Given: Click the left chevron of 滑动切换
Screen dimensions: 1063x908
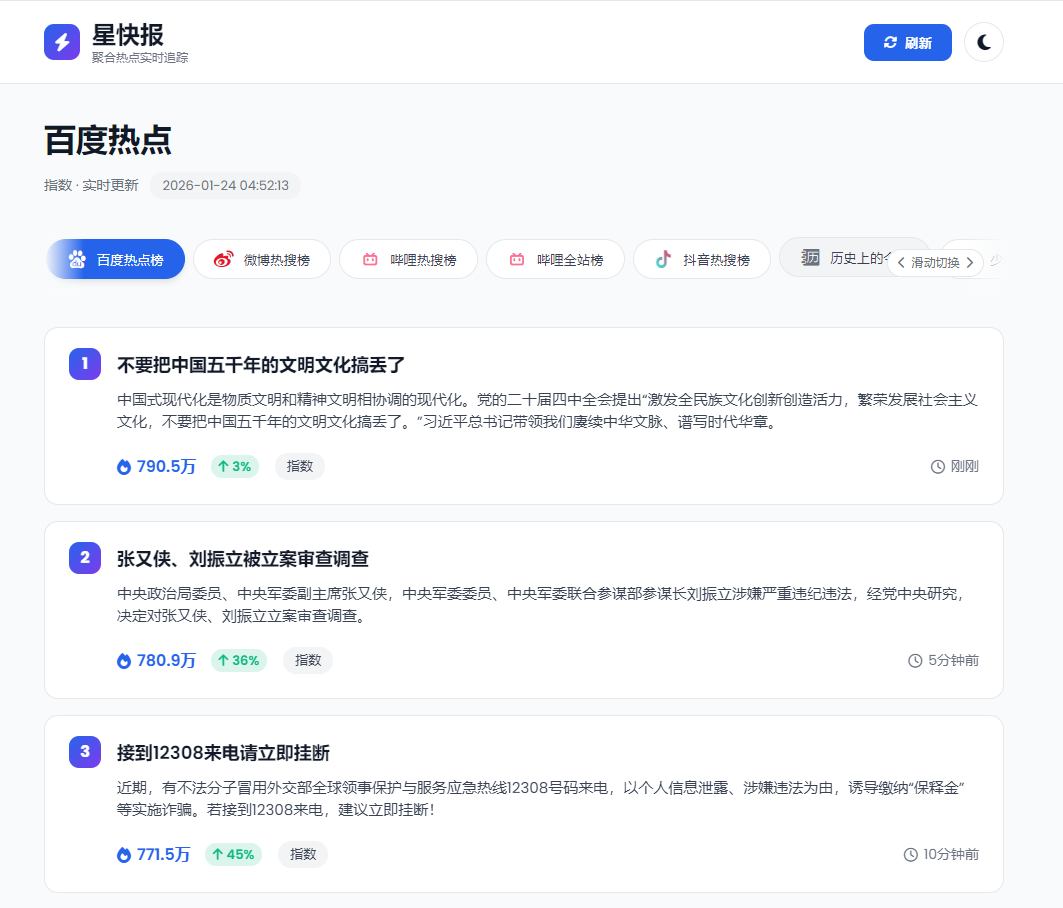Looking at the screenshot, I should [x=903, y=262].
